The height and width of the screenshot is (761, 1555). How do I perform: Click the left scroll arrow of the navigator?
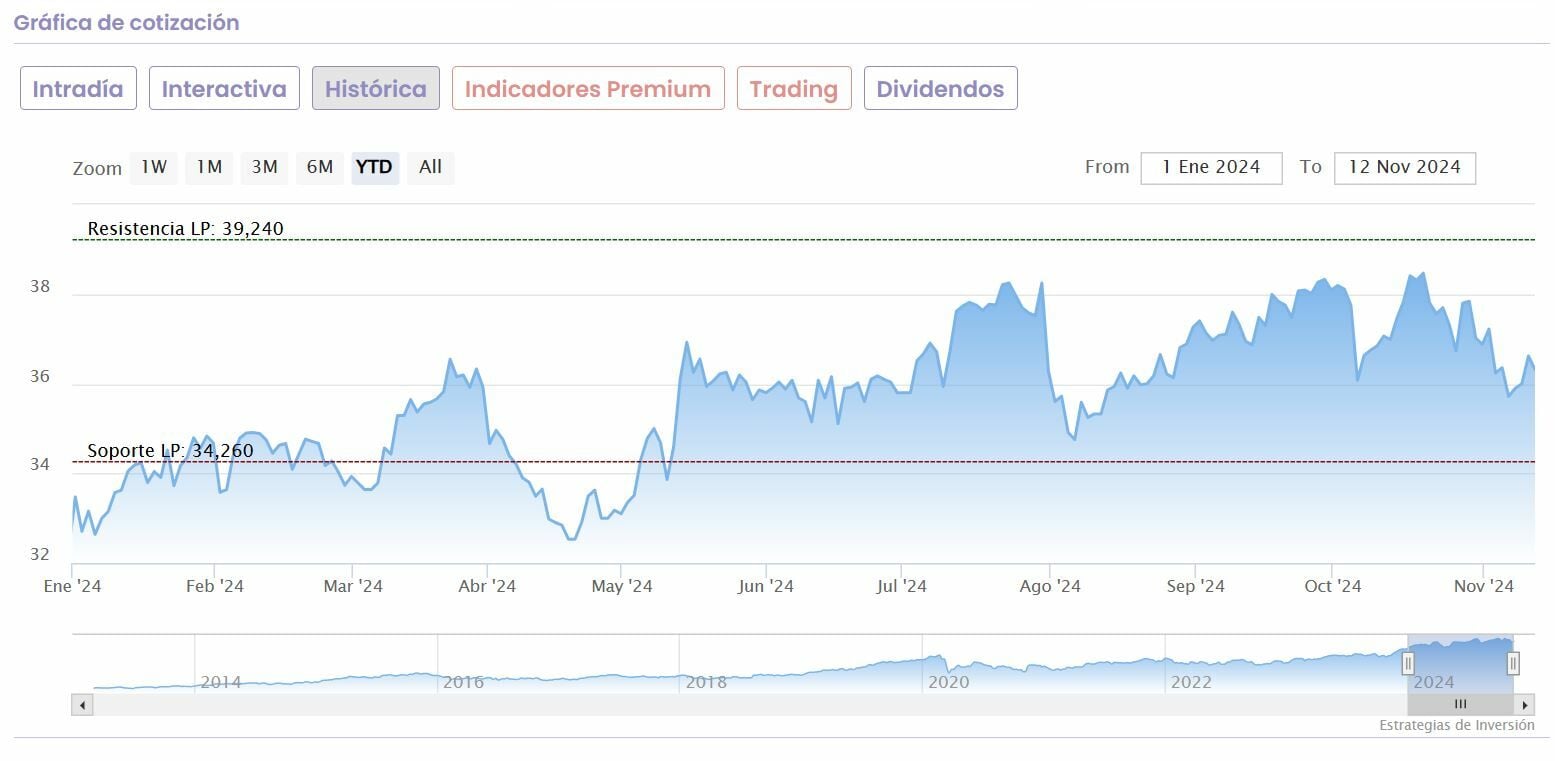tap(83, 705)
